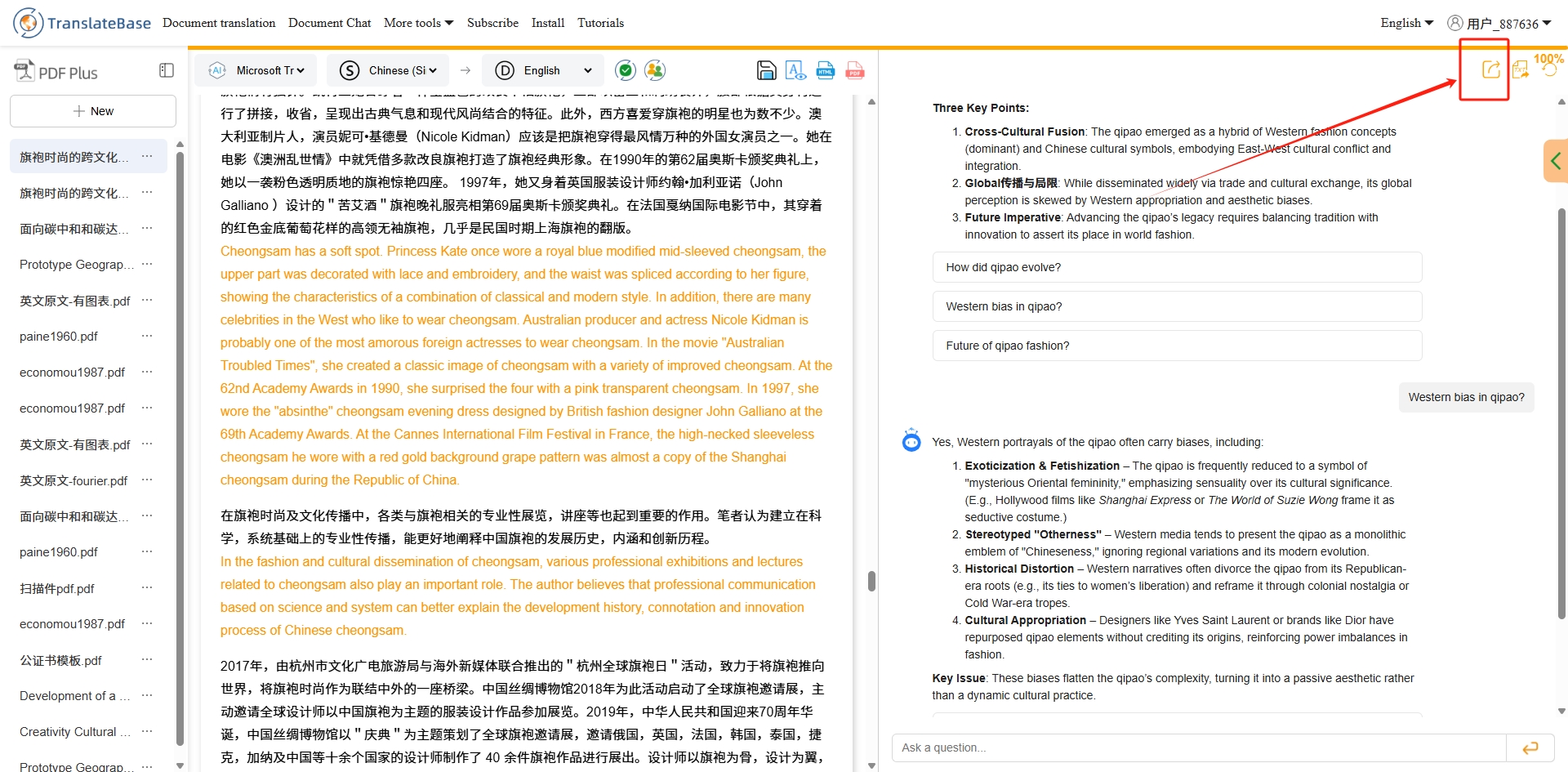1568x772 pixels.
Task: Open 英文原文-fourier.pdf in sidebar
Action: 73,480
